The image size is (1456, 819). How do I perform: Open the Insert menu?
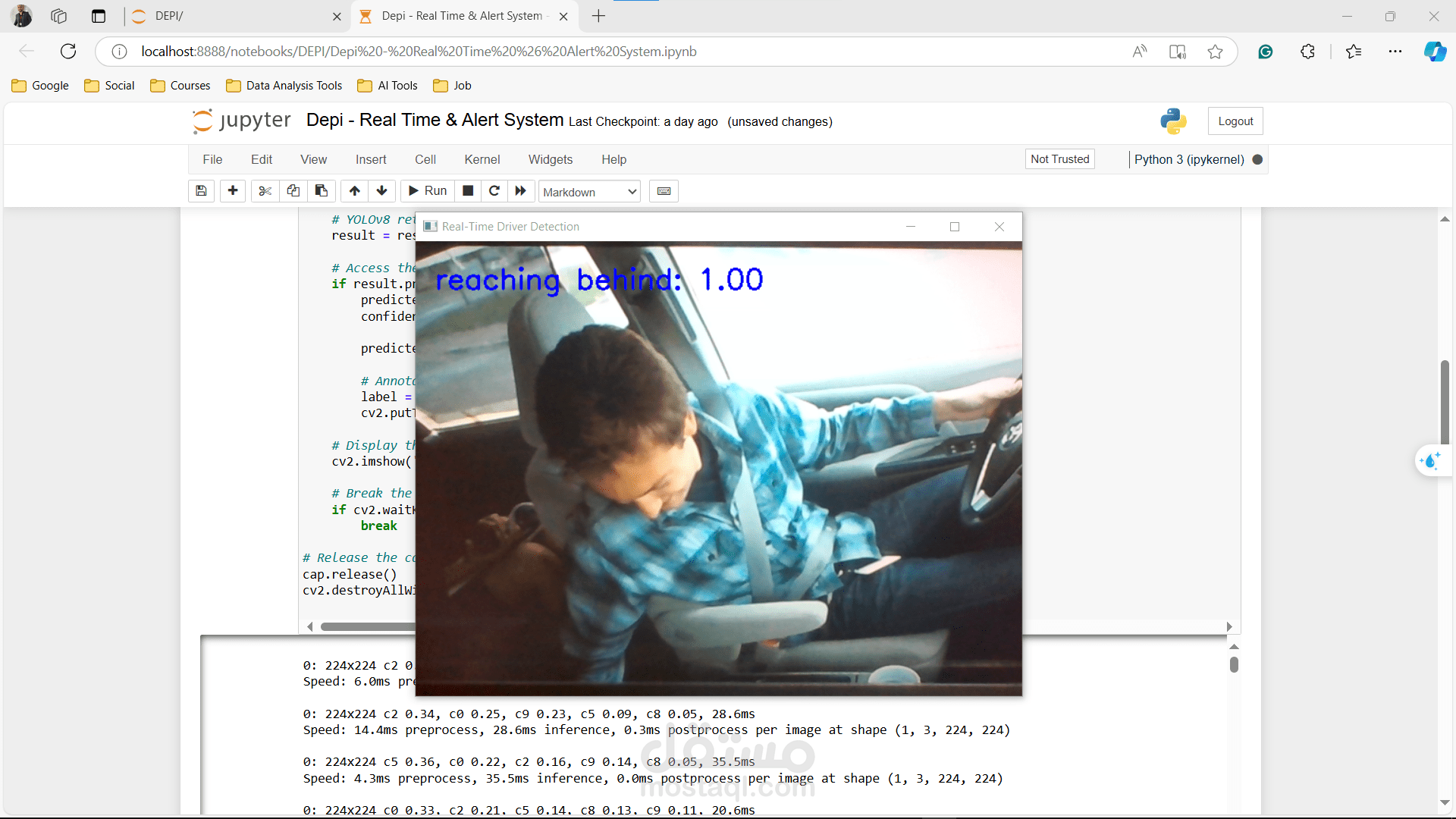coord(371,159)
